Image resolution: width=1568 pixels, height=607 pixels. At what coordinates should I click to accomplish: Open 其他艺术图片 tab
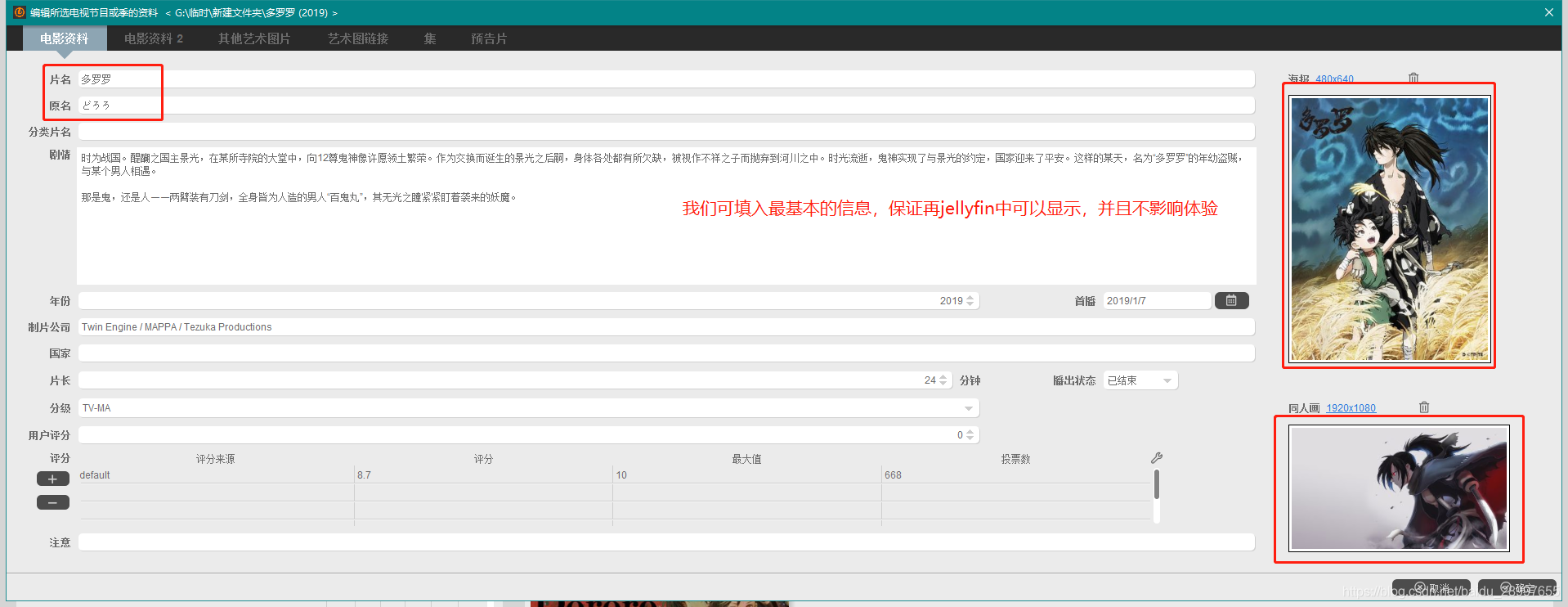click(x=254, y=38)
